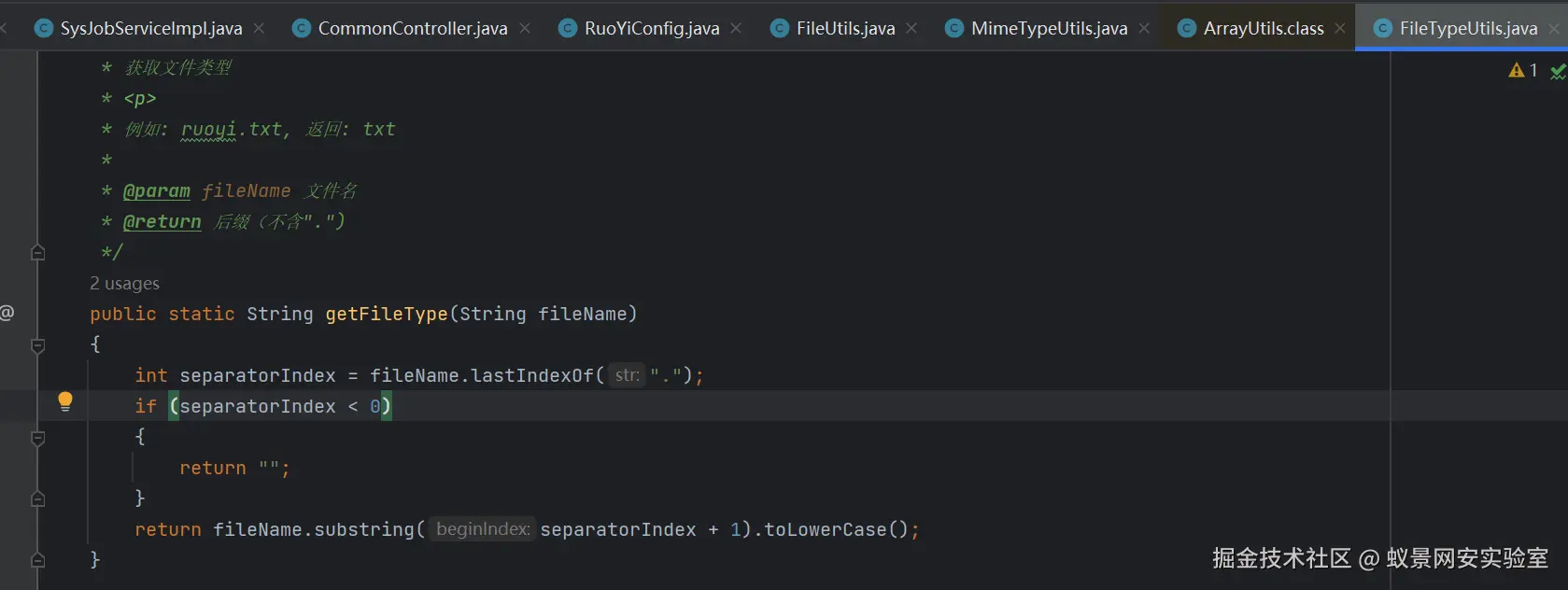Collapse the getFileType method body fold marker
The width and height of the screenshot is (1568, 590).
38,345
